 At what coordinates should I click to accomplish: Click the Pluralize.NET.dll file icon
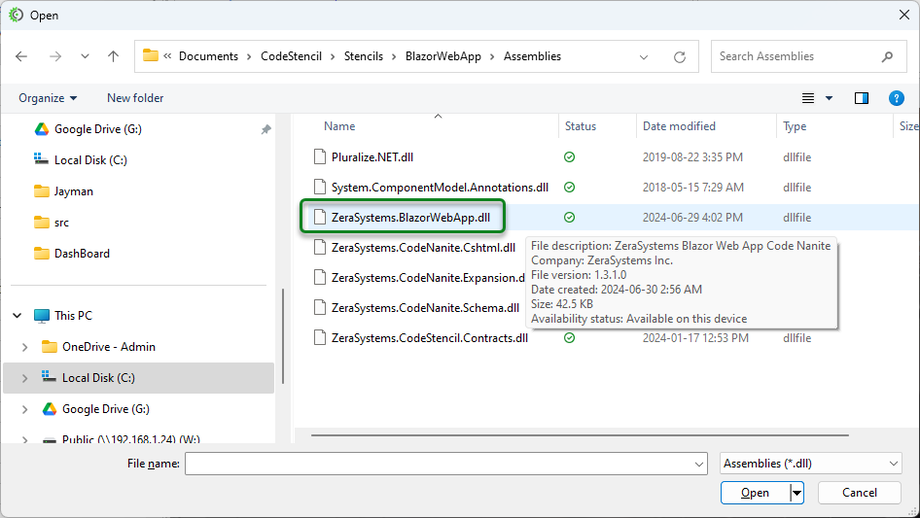tap(319, 157)
